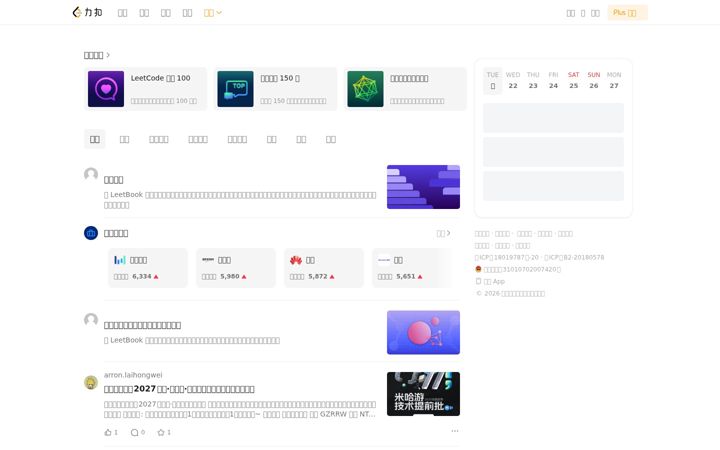
Task: Open the Amazon company card showing 5,980
Action: [236, 268]
